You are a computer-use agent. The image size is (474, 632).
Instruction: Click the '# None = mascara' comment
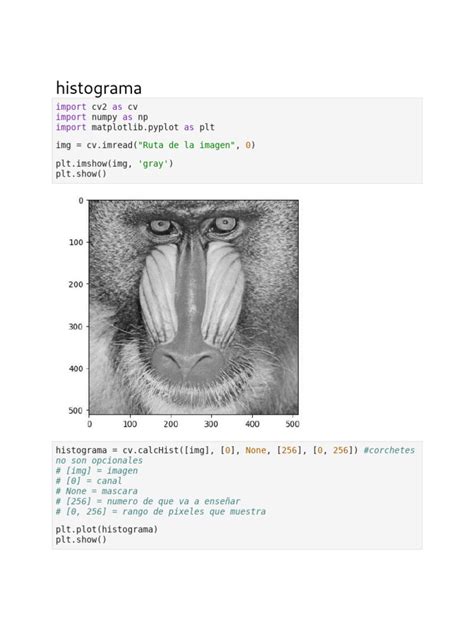[97, 491]
